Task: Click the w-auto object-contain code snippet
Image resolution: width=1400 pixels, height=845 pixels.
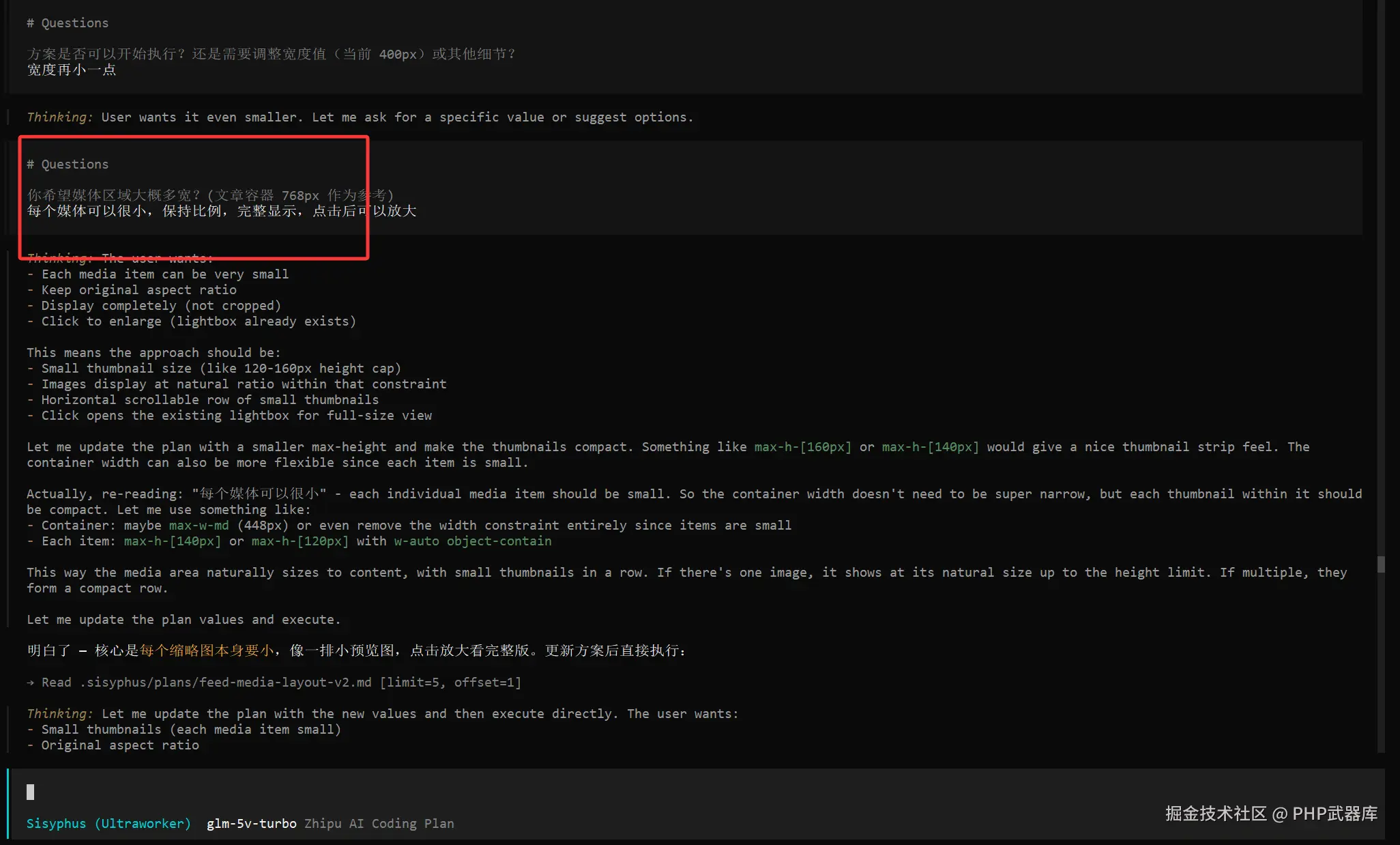Action: (472, 541)
